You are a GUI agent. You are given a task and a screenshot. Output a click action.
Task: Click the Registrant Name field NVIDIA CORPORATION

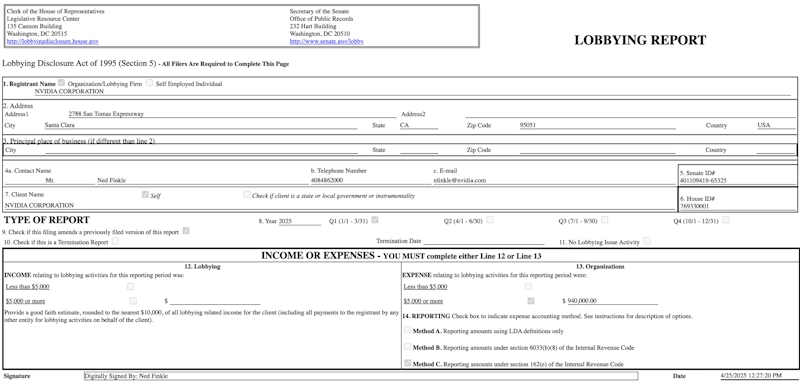[413, 92]
